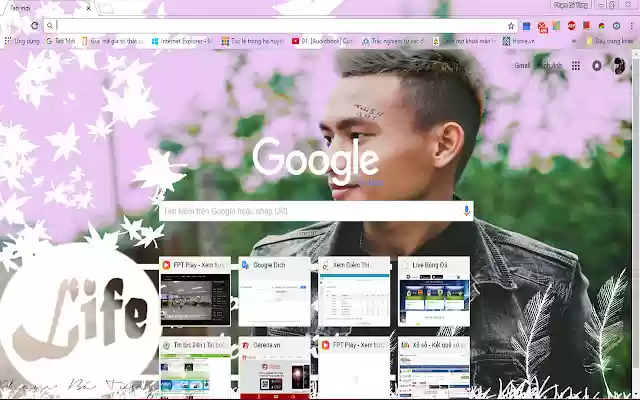Open Google notifications bell
The image size is (640, 400).
pyautogui.click(x=596, y=66)
